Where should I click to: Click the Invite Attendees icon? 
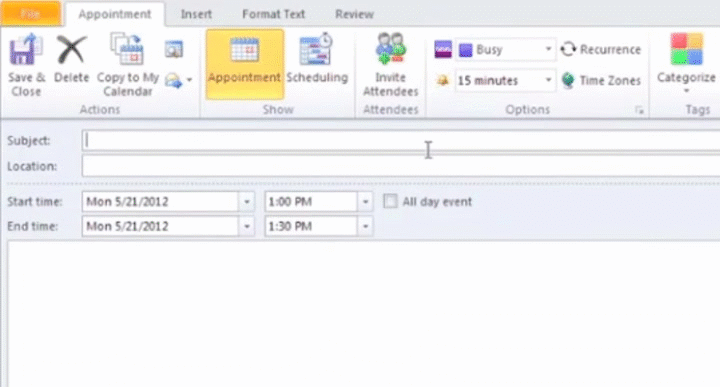[390, 48]
